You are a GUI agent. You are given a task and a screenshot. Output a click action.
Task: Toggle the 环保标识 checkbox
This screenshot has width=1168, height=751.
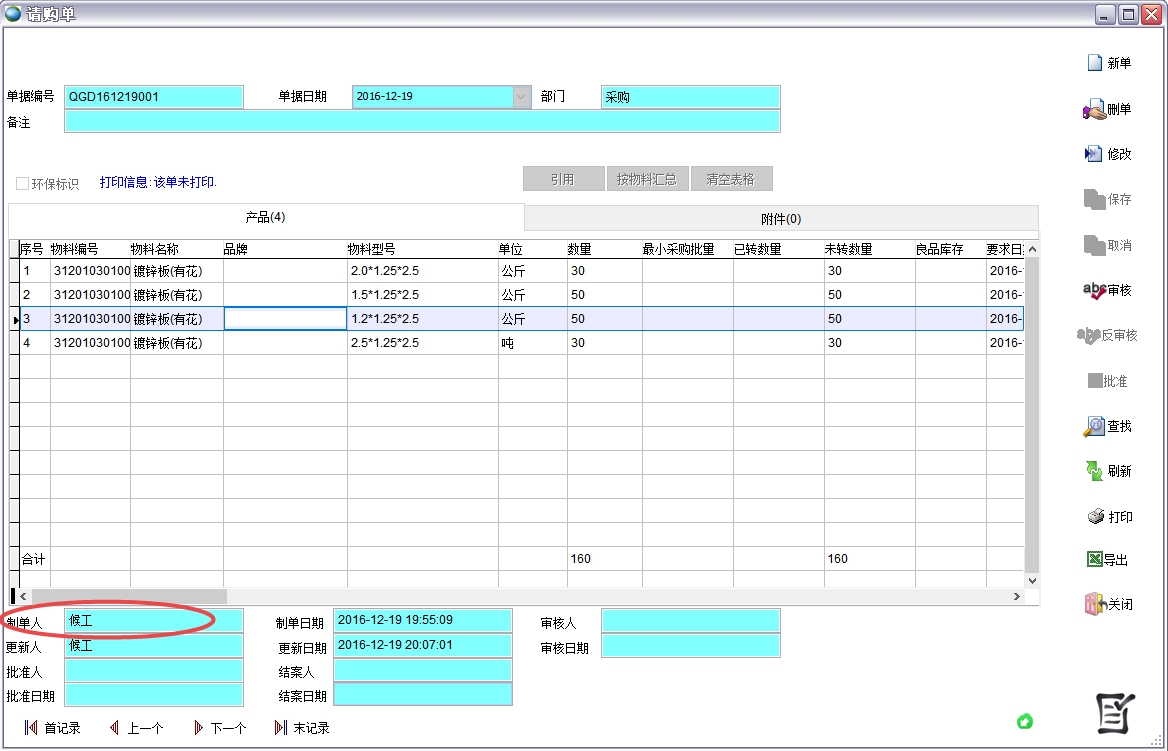(x=22, y=184)
